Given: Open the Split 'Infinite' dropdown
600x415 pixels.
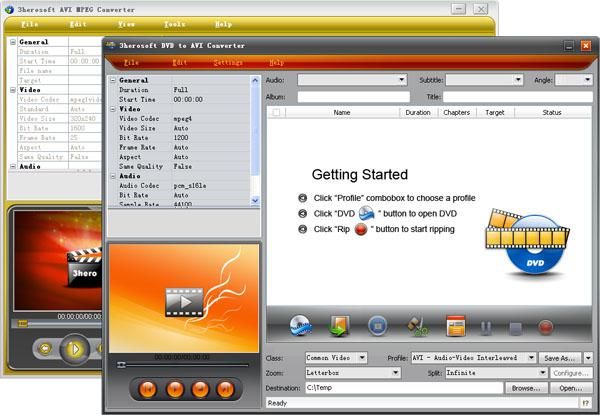Looking at the screenshot, I should (x=496, y=373).
